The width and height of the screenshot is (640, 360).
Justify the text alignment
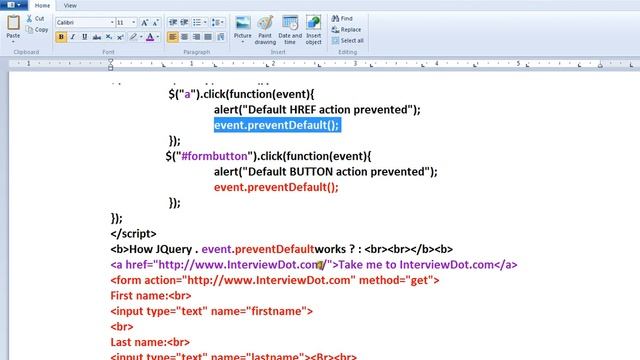tap(208, 37)
